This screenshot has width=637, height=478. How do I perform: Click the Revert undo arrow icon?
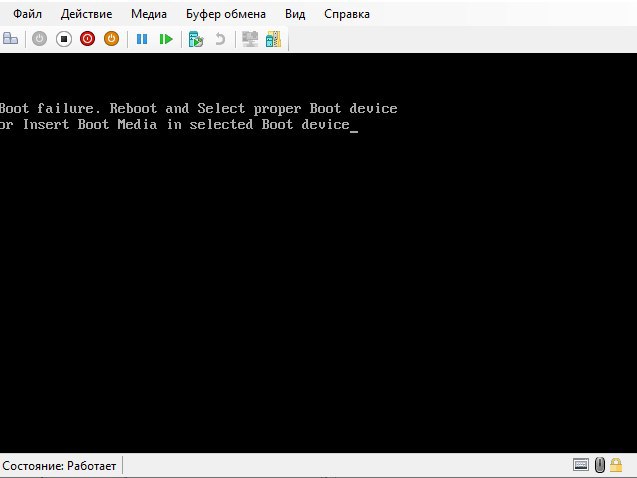(220, 39)
